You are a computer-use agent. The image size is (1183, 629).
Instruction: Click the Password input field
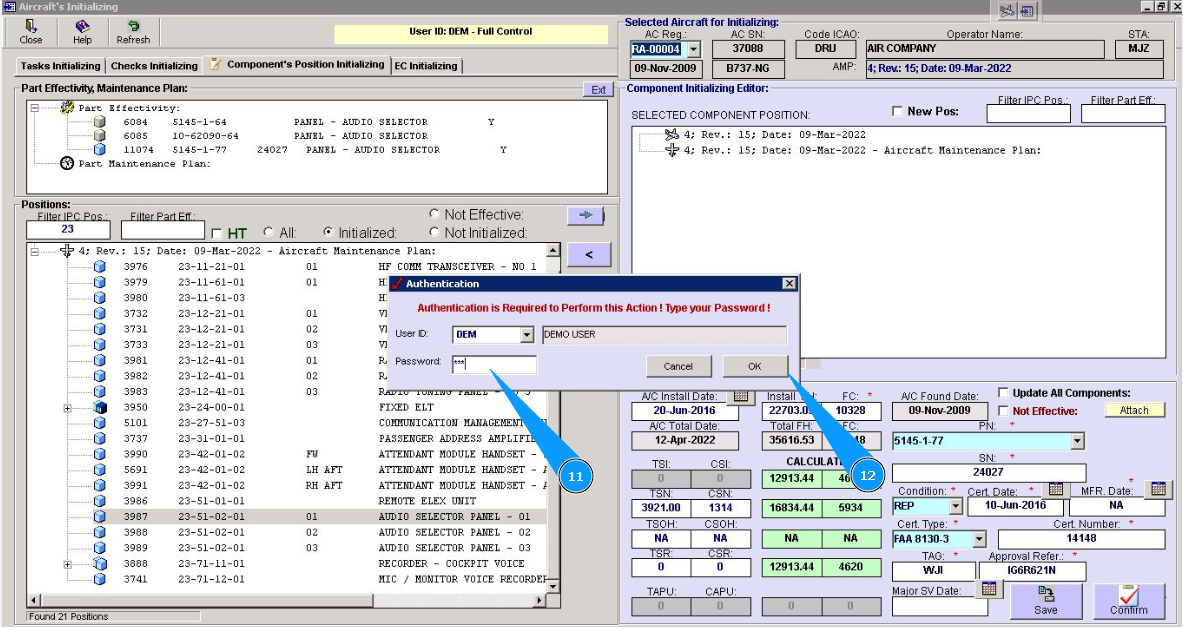494,365
